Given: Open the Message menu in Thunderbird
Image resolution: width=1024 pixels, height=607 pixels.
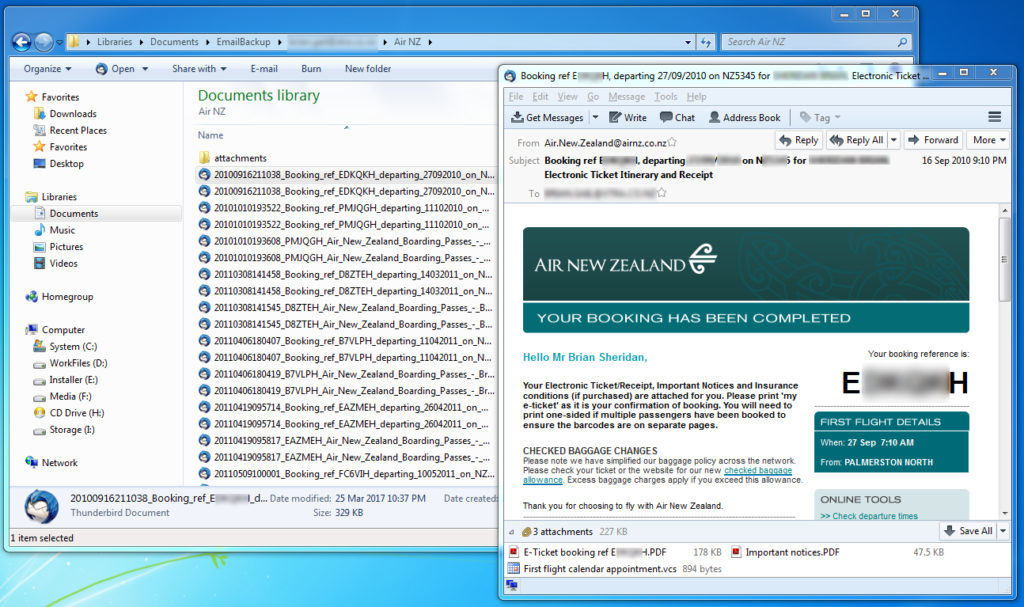Looking at the screenshot, I should click(626, 97).
